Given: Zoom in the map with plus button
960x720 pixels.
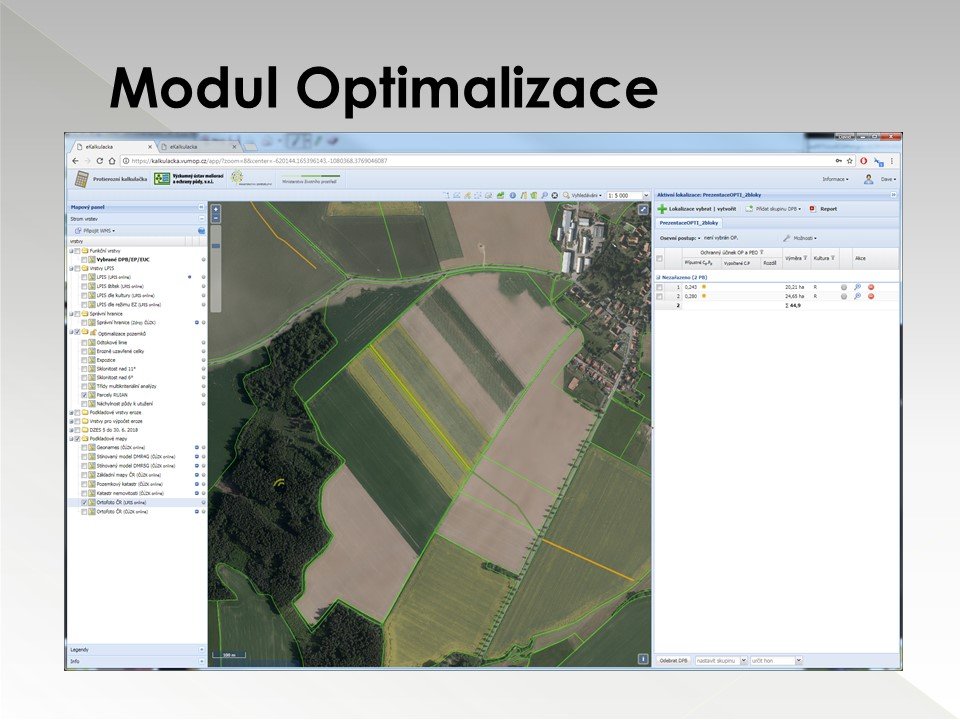Looking at the screenshot, I should (216, 211).
